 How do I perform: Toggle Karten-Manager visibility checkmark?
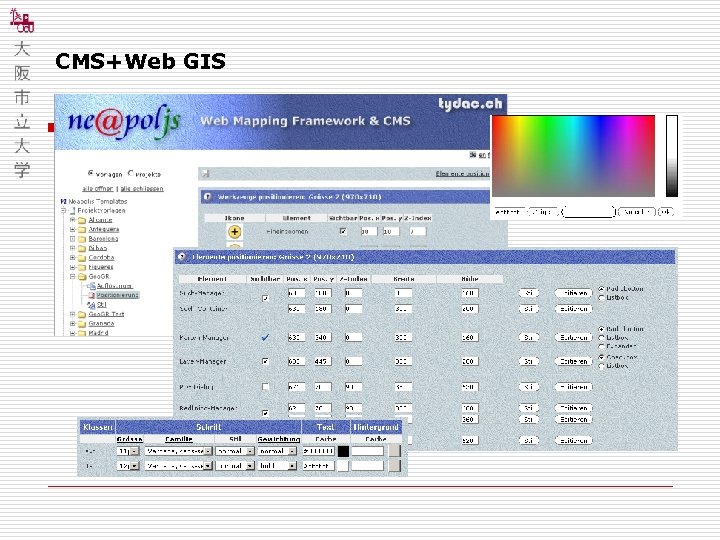click(265, 338)
